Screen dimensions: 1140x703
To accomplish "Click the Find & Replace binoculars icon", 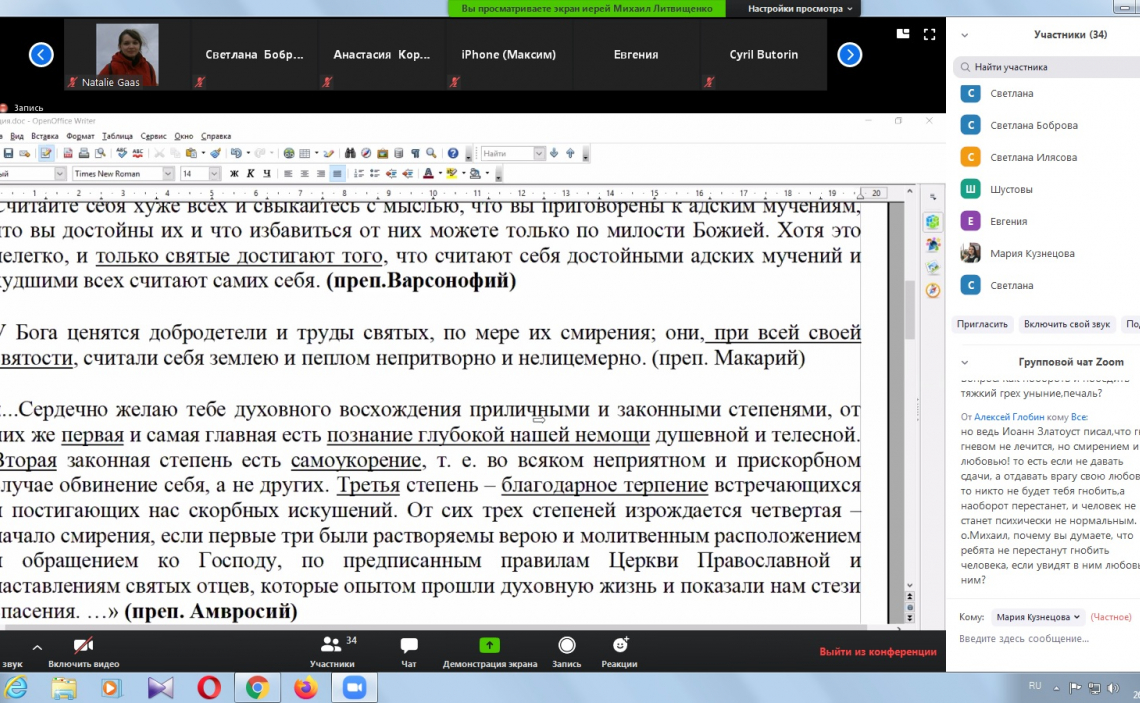I will (x=350, y=153).
